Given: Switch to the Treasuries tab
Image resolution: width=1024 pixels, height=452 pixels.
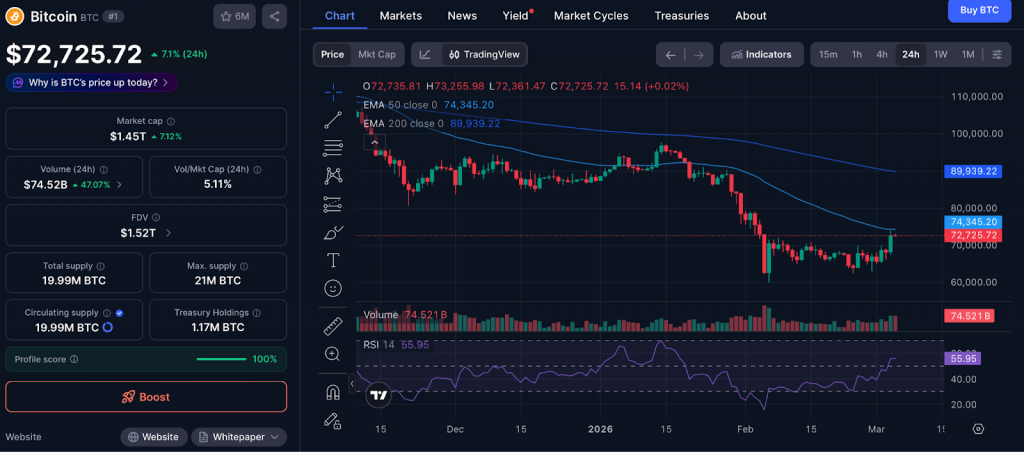Looking at the screenshot, I should 681,16.
